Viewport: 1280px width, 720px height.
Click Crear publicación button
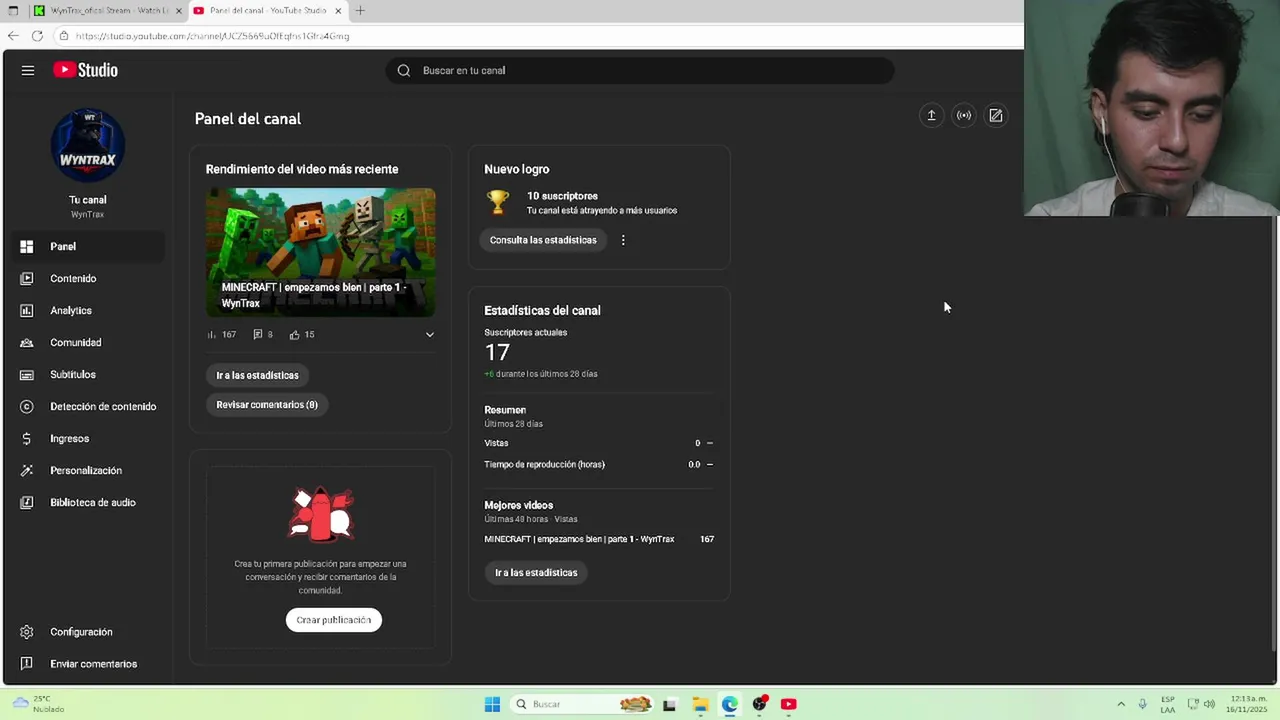(334, 620)
